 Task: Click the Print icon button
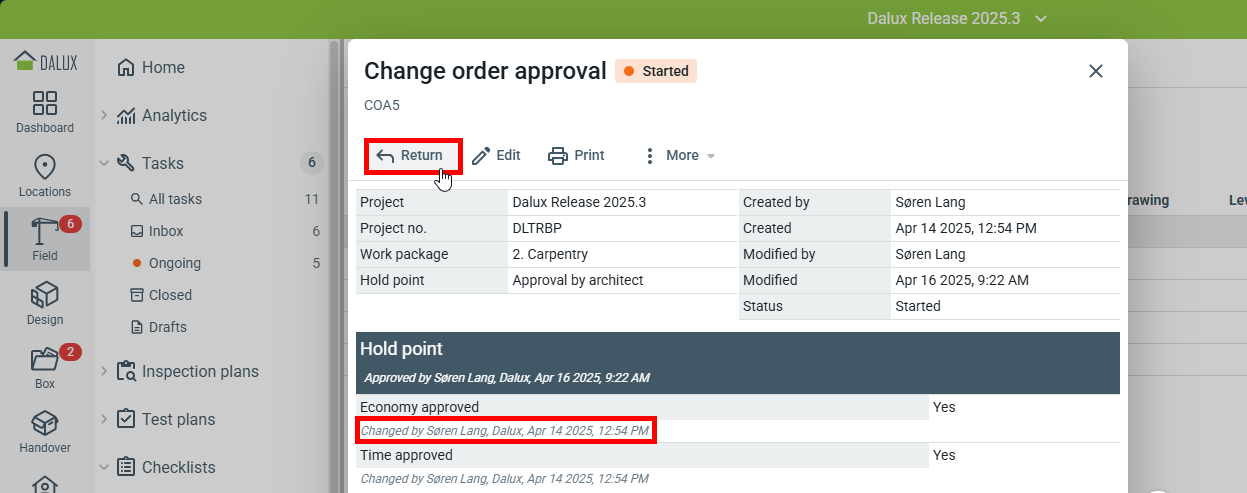coord(576,155)
